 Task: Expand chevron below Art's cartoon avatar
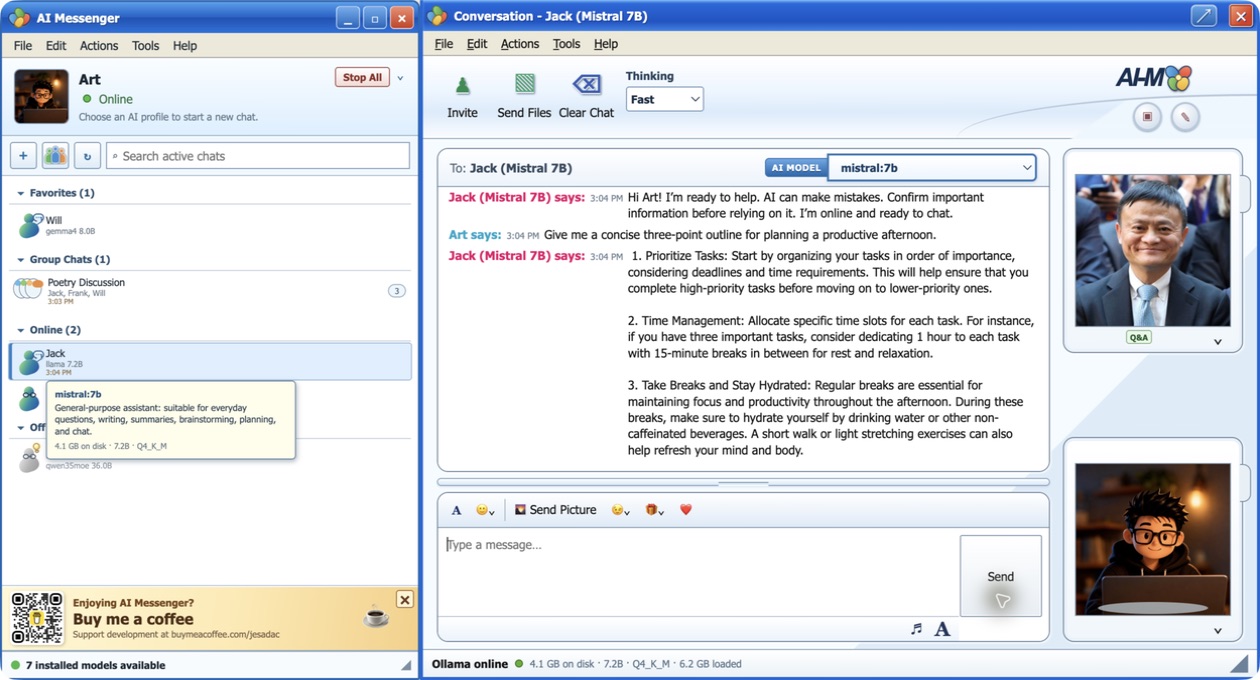point(1218,631)
